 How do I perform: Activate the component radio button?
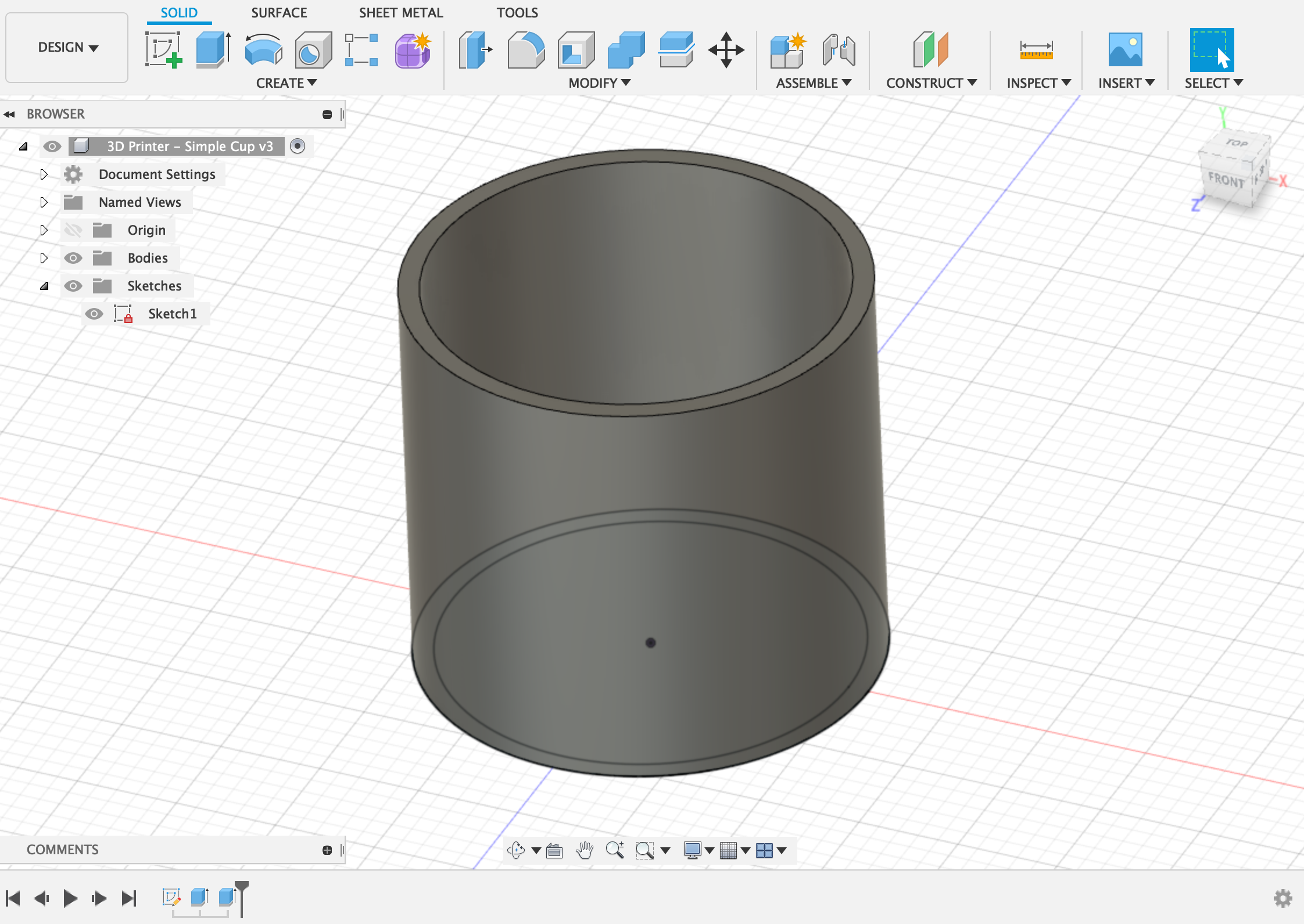point(298,146)
